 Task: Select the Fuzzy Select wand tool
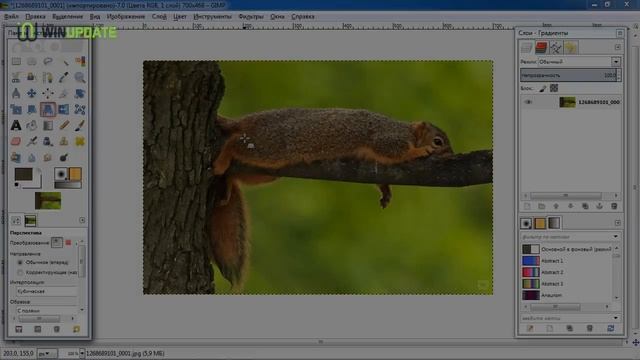[x=64, y=62]
